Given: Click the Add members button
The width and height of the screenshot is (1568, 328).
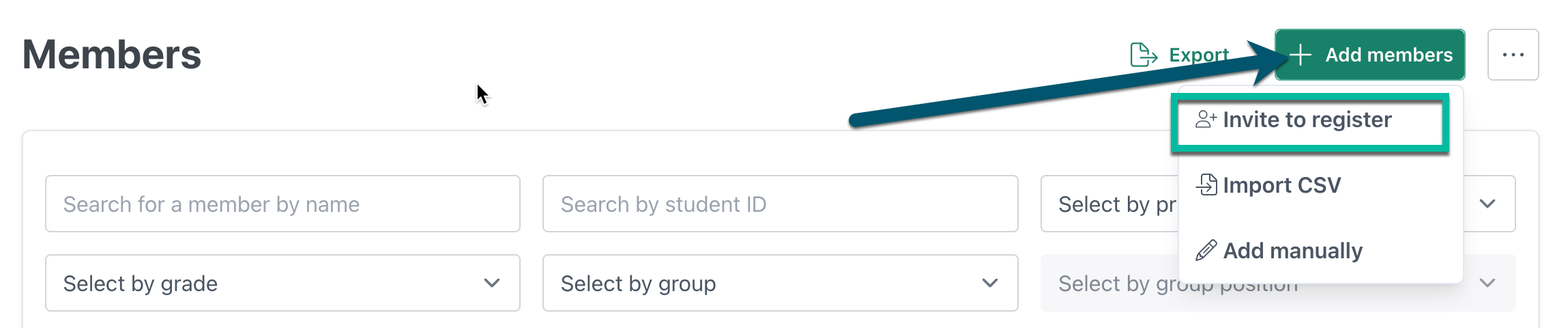Looking at the screenshot, I should point(1369,55).
